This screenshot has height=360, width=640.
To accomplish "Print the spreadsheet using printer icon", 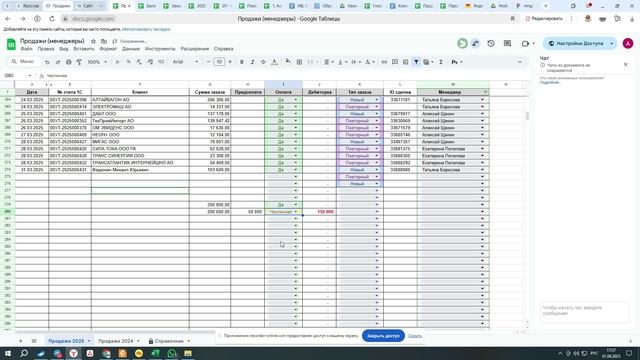I will tap(68, 62).
